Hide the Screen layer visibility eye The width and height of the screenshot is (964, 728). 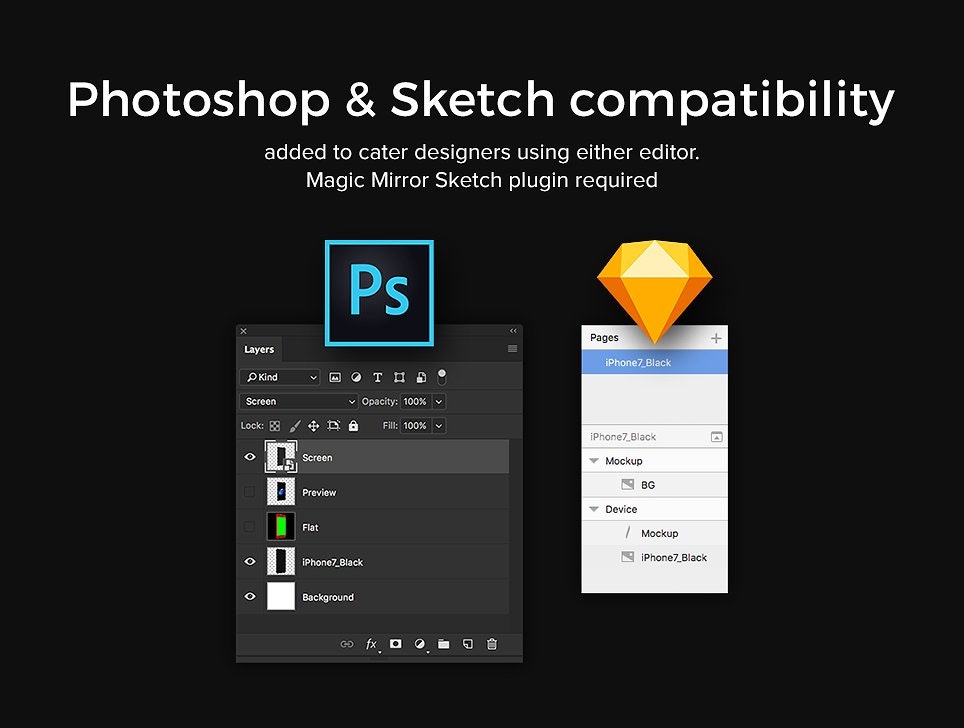point(250,457)
